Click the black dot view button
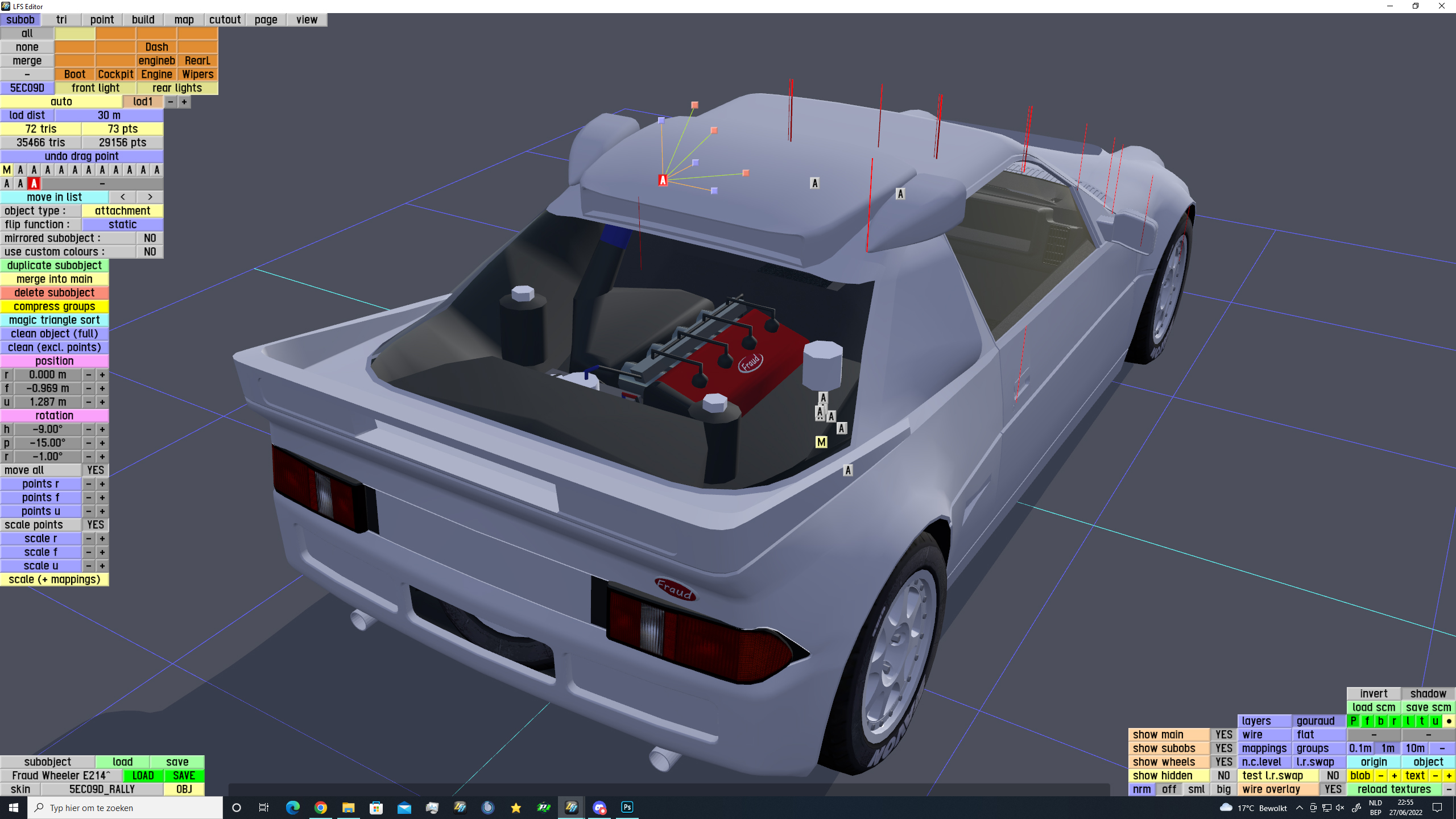 [1449, 721]
